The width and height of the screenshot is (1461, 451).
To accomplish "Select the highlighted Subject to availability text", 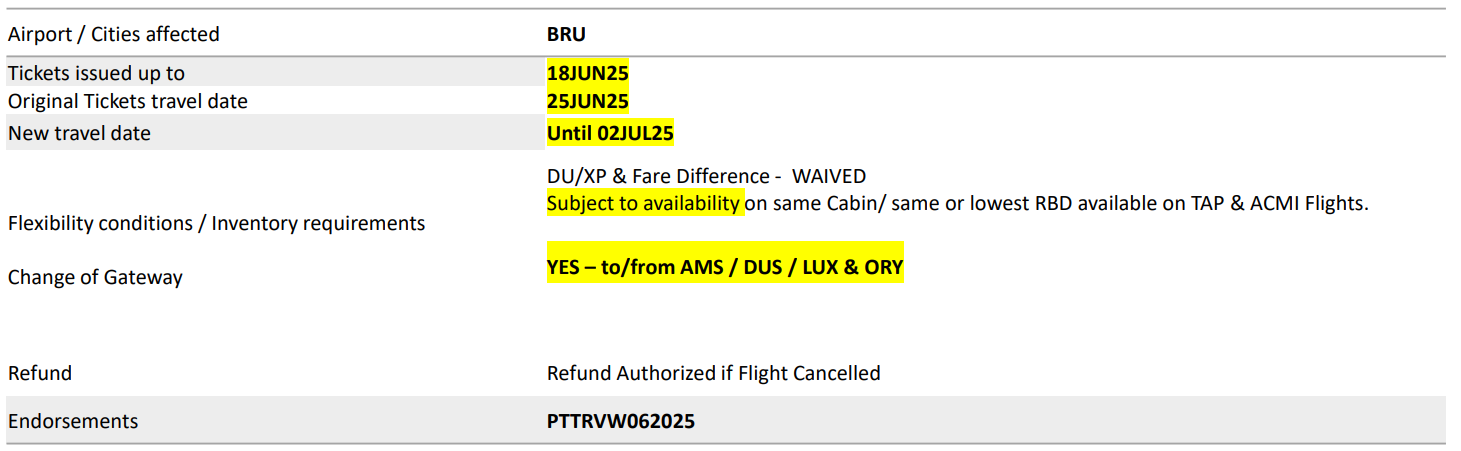I will [645, 203].
